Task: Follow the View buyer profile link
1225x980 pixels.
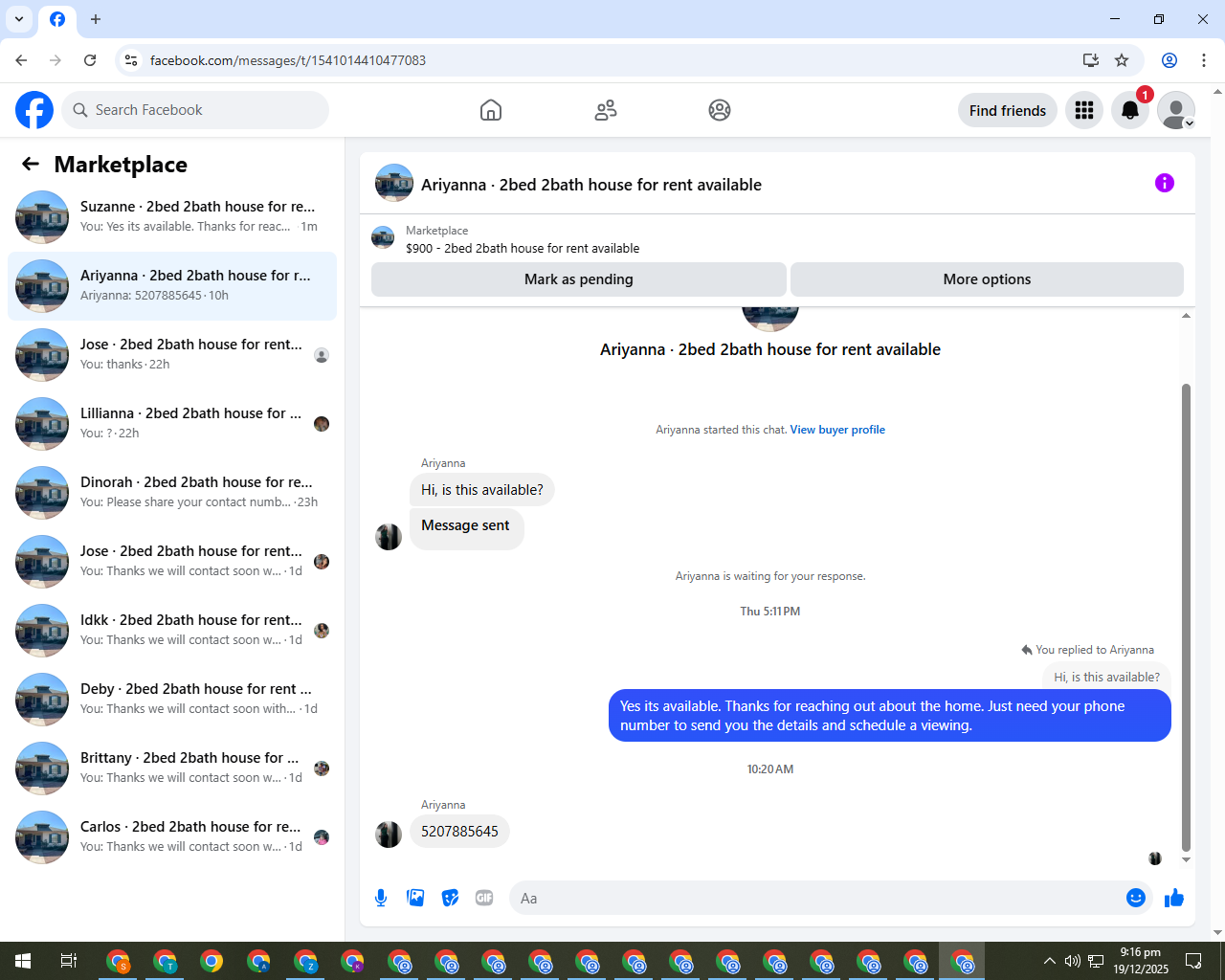Action: coord(837,430)
